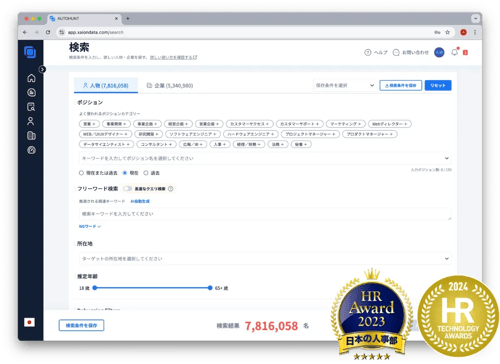Expand 所在地 location dropdown
500x364 pixels.
446,259
